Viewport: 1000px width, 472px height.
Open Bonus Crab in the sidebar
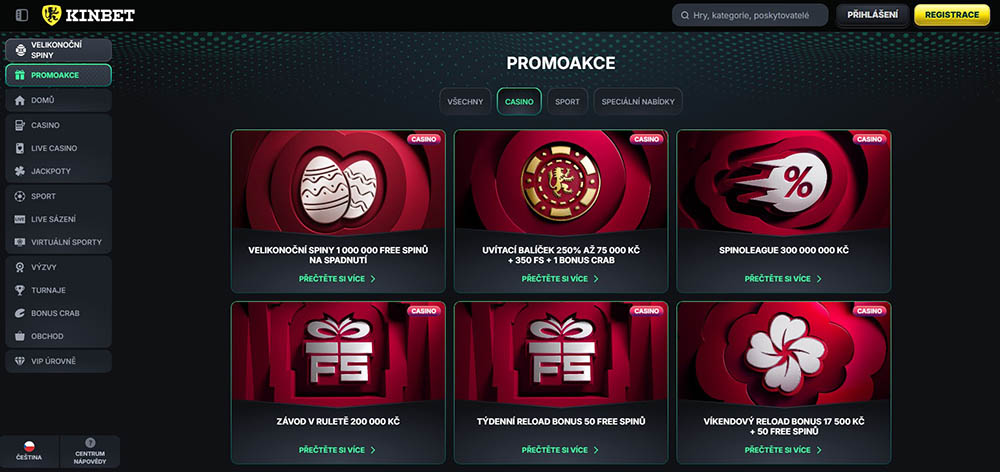pos(58,313)
